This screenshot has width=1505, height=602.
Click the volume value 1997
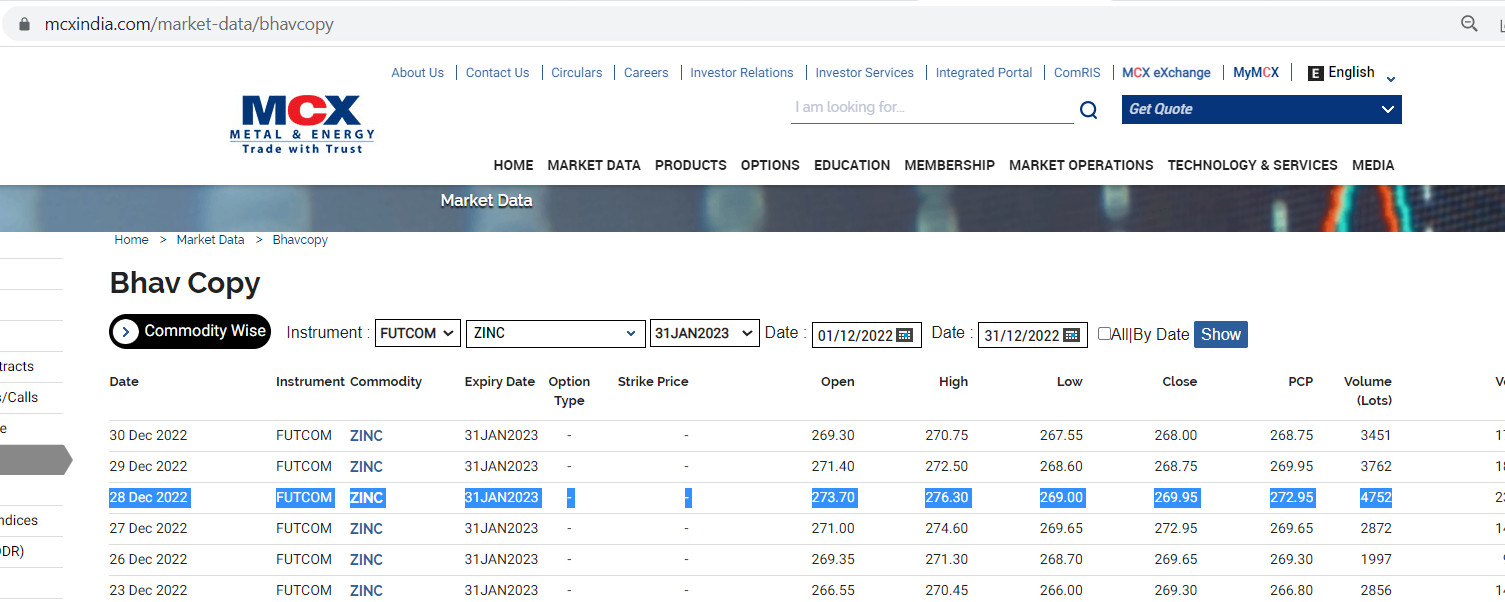click(1376, 559)
